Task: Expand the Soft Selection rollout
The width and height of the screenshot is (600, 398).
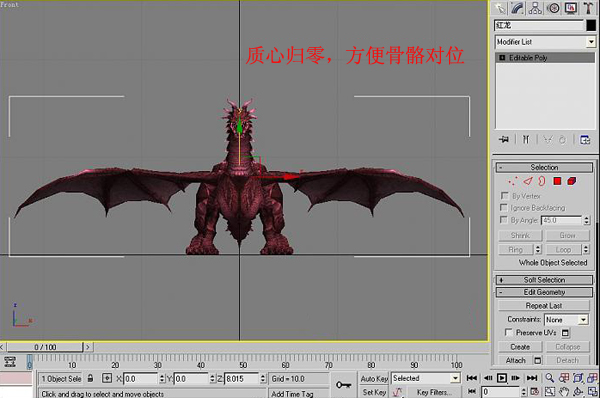Action: (x=544, y=280)
